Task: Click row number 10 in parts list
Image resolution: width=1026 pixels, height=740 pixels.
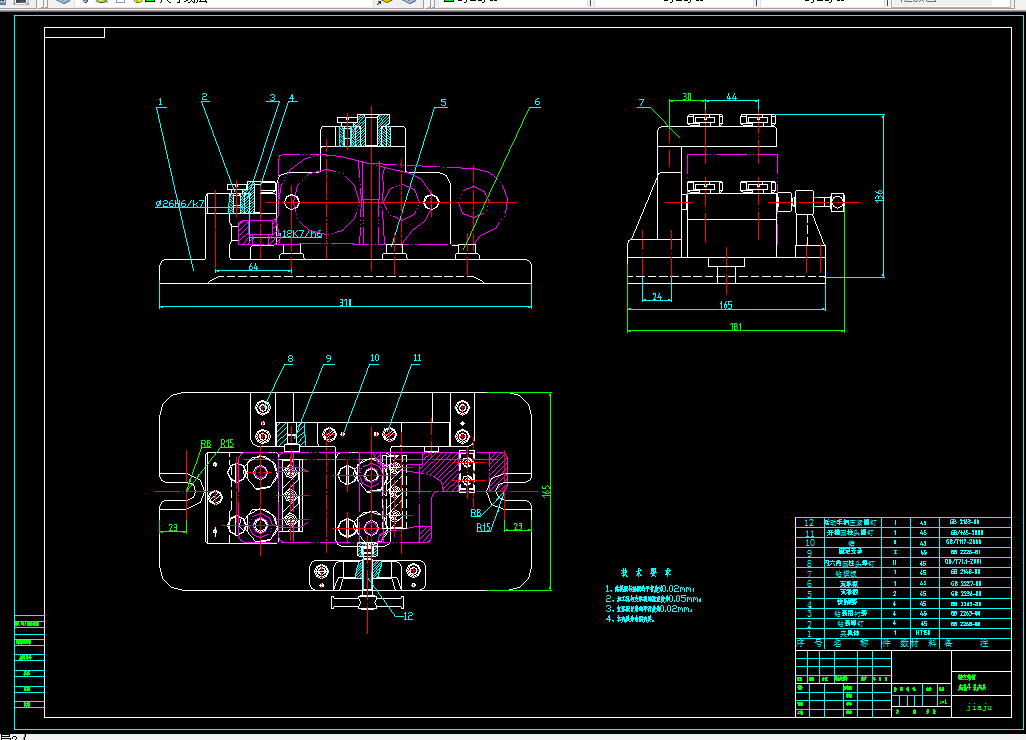Action: coord(809,542)
